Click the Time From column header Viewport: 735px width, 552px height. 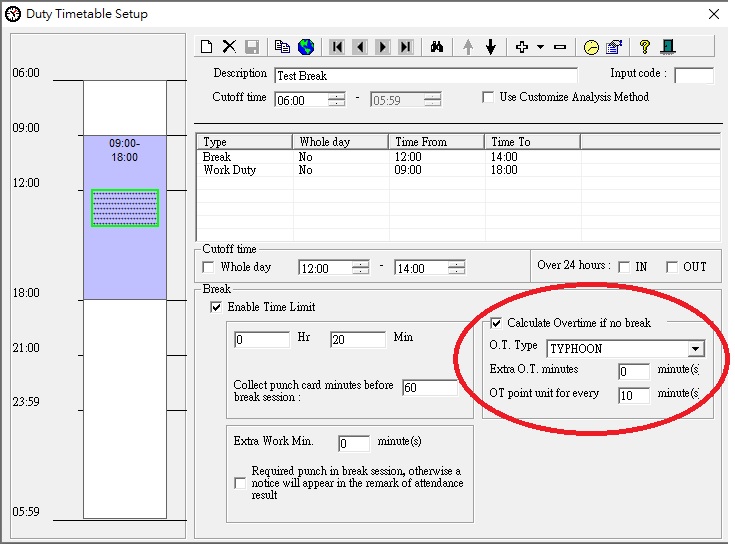click(436, 142)
